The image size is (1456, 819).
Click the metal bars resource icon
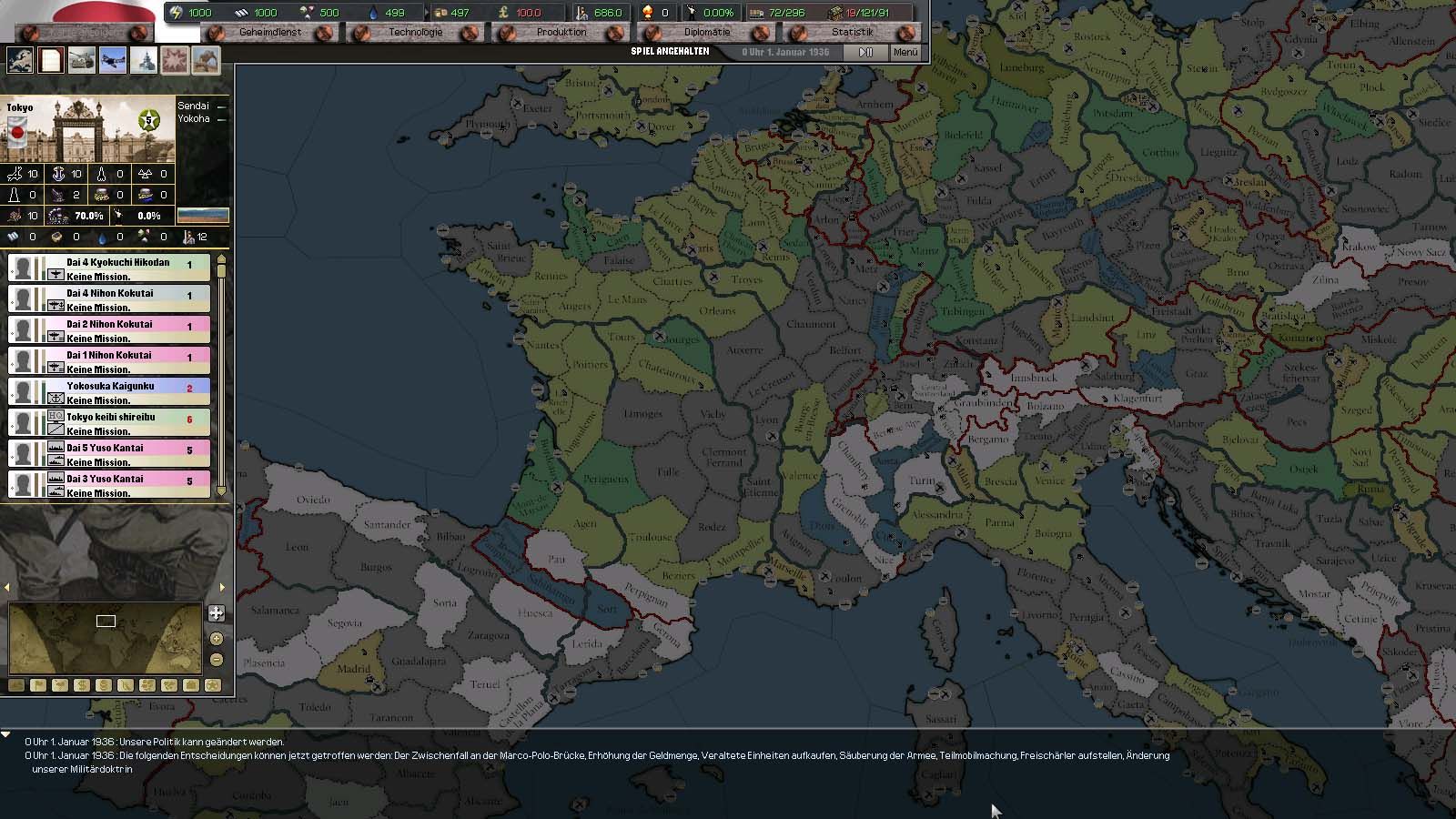[242, 13]
